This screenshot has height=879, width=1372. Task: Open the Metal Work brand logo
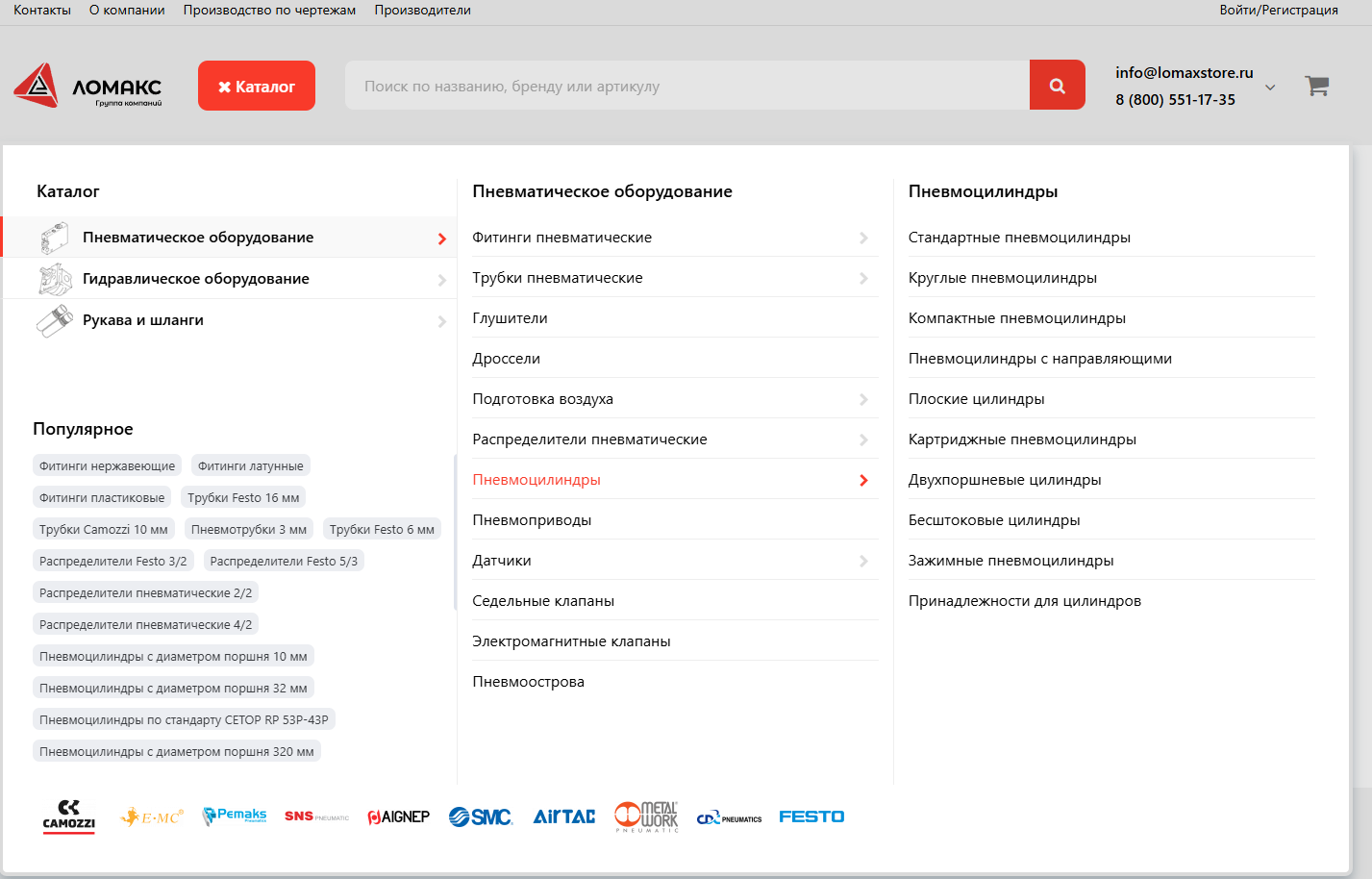coord(647,816)
